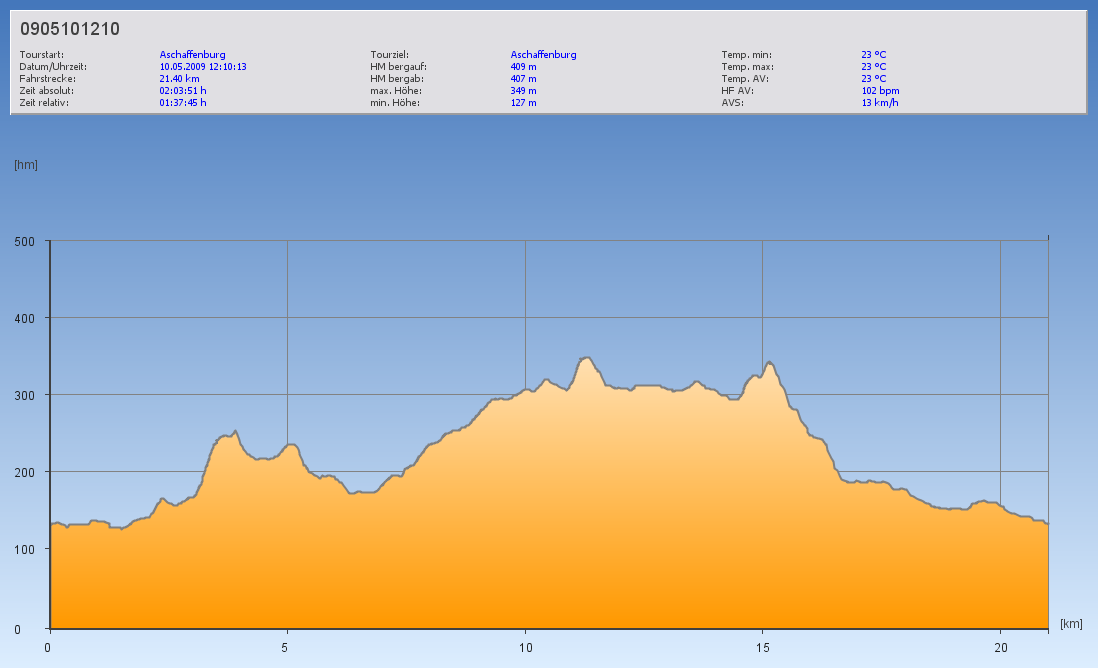Click the highest peak of the elevation profile
Image resolution: width=1098 pixels, height=668 pixels.
[x=586, y=357]
